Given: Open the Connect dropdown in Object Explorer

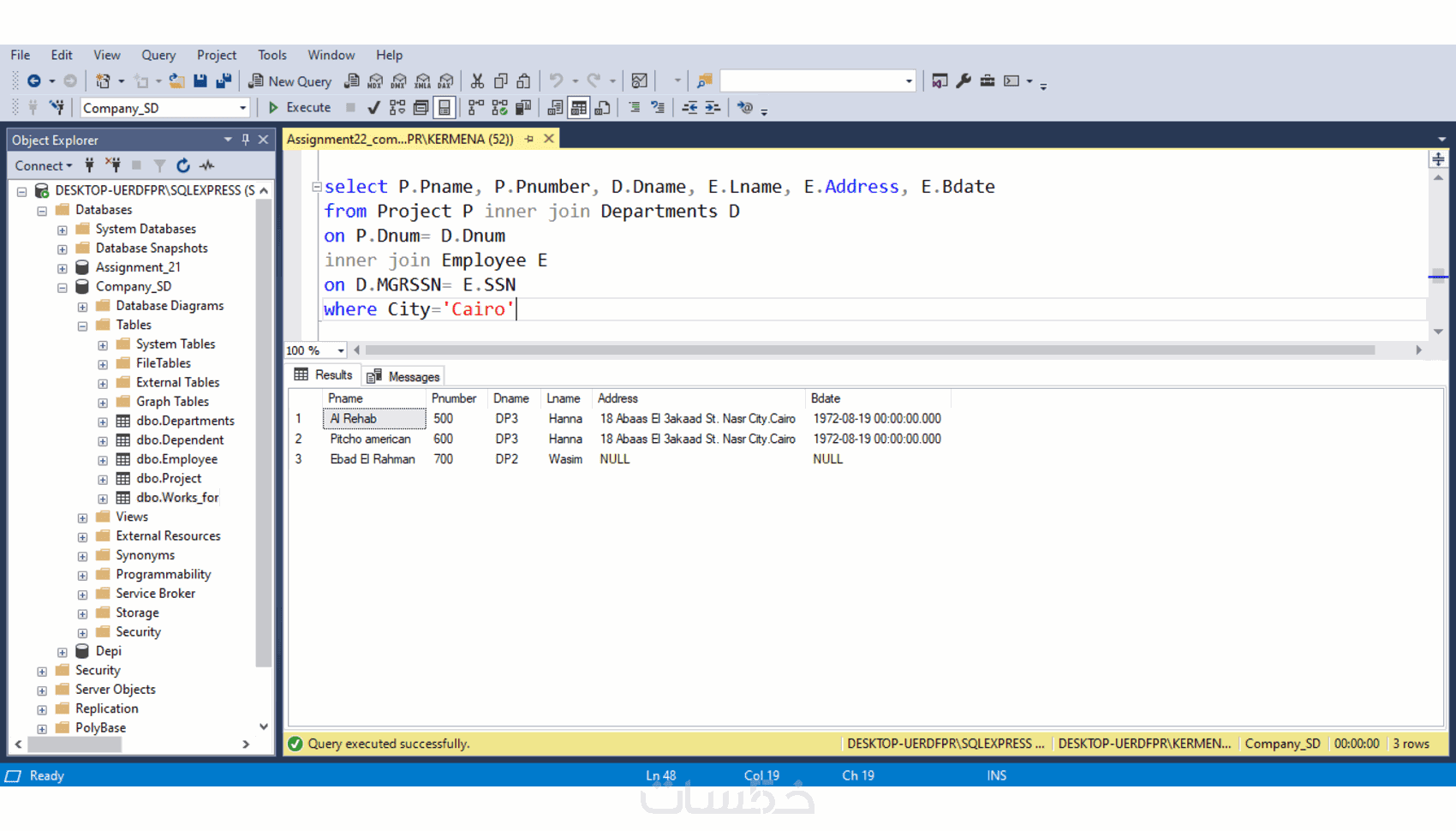Looking at the screenshot, I should coord(43,165).
